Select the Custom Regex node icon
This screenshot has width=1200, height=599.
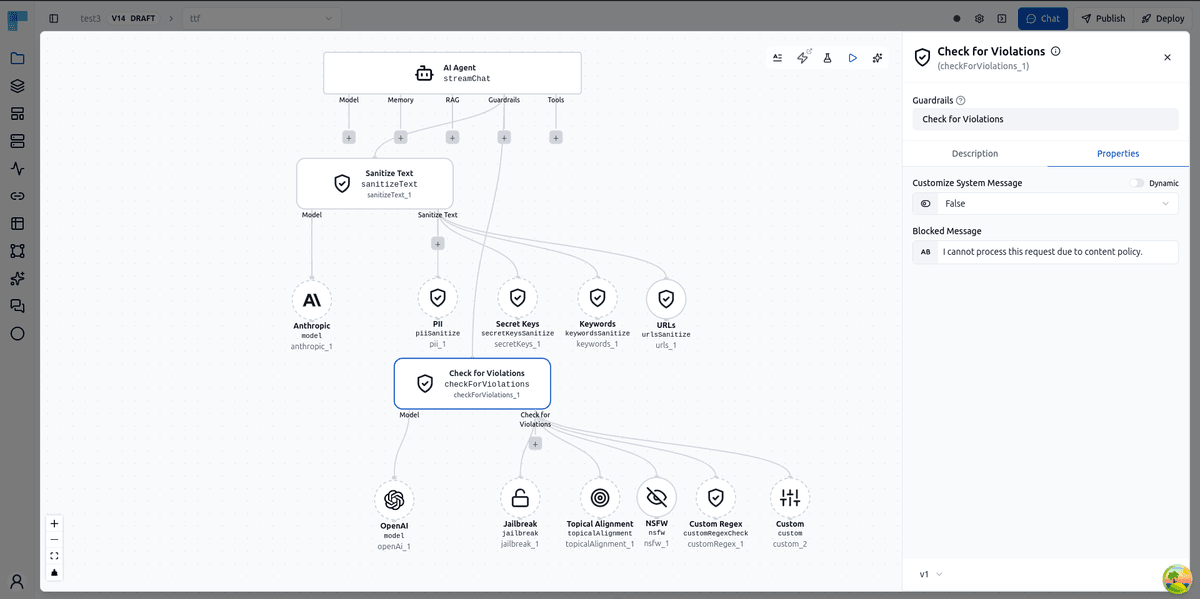(715, 497)
